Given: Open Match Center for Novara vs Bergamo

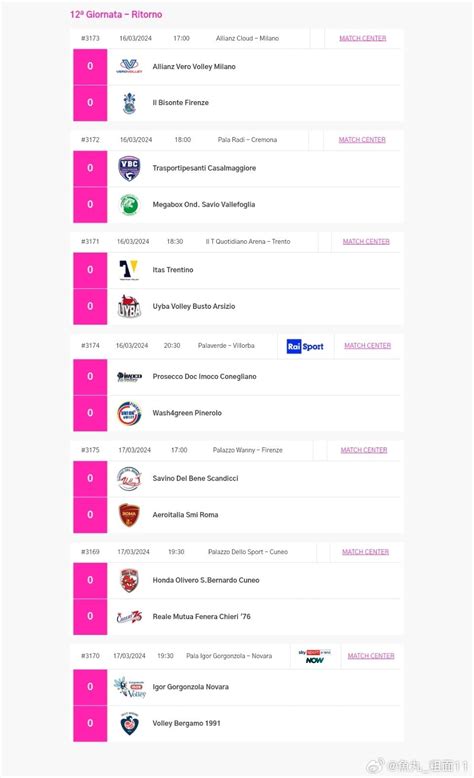Looking at the screenshot, I should [x=371, y=656].
